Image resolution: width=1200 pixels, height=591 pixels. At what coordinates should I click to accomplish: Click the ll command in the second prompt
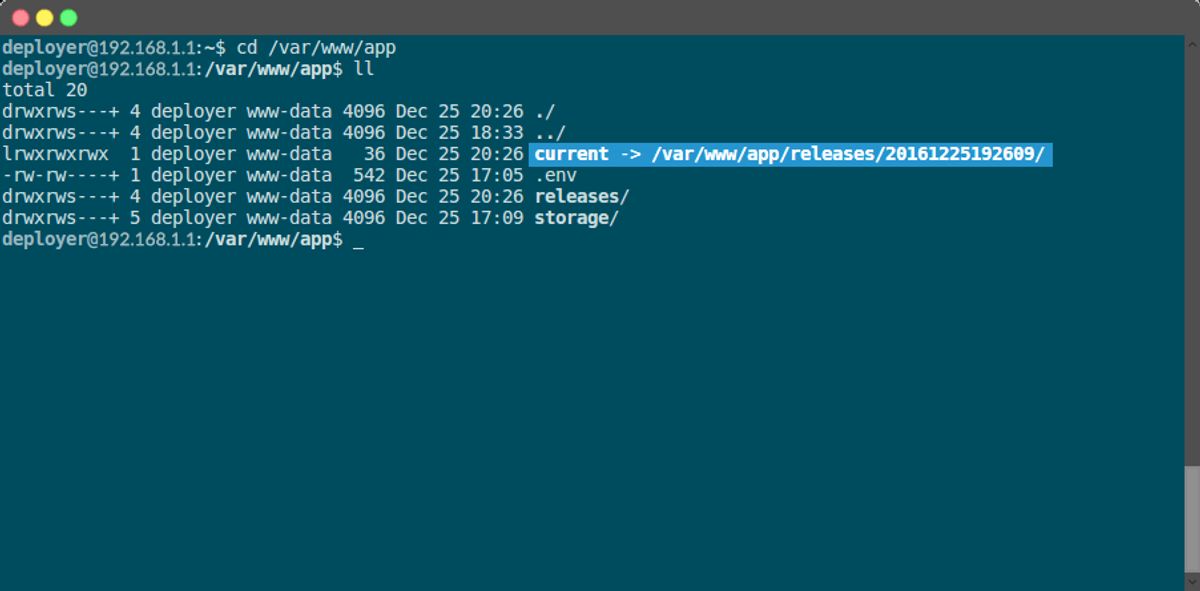[365, 68]
